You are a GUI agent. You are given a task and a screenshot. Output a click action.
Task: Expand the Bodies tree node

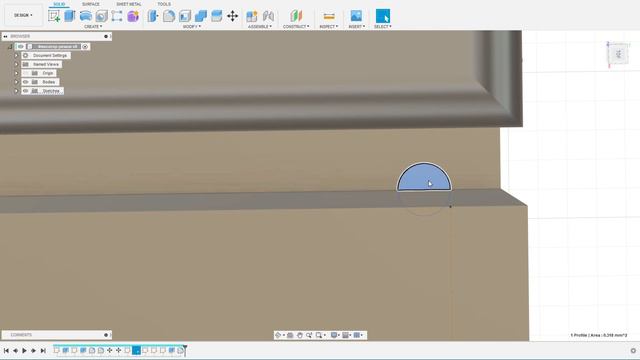(16, 82)
